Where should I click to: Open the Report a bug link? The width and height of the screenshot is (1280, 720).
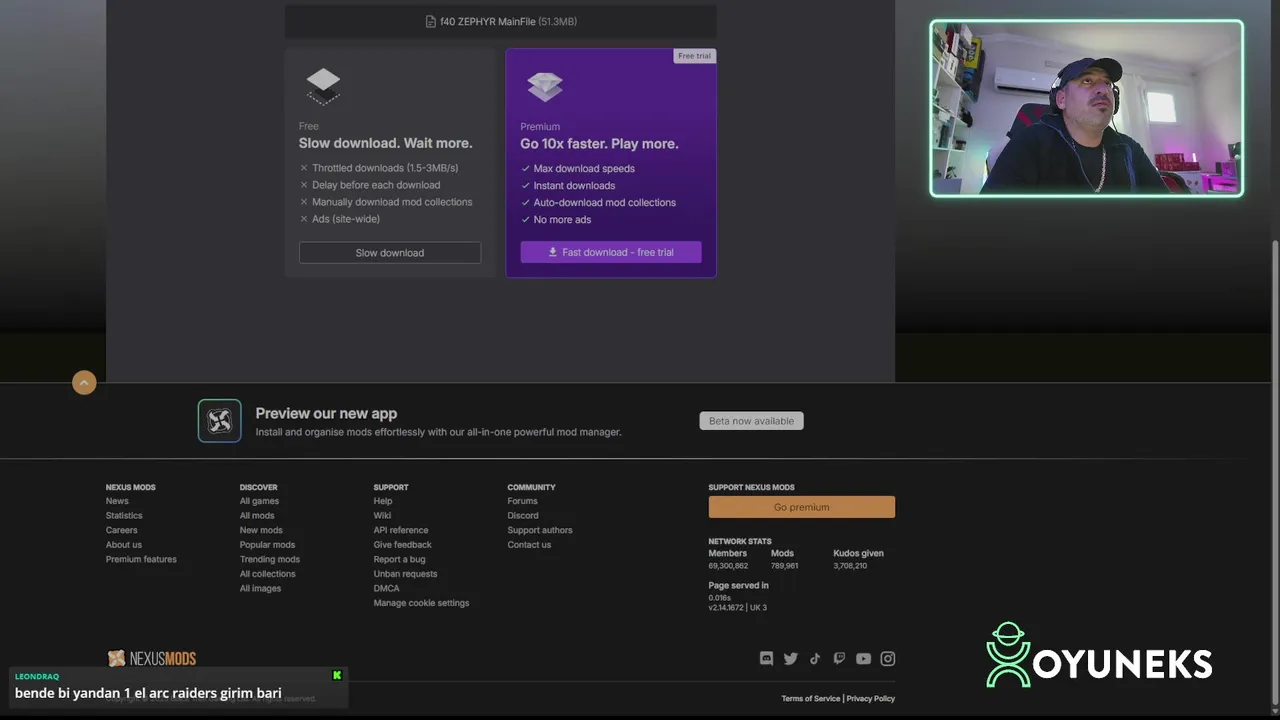(399, 559)
